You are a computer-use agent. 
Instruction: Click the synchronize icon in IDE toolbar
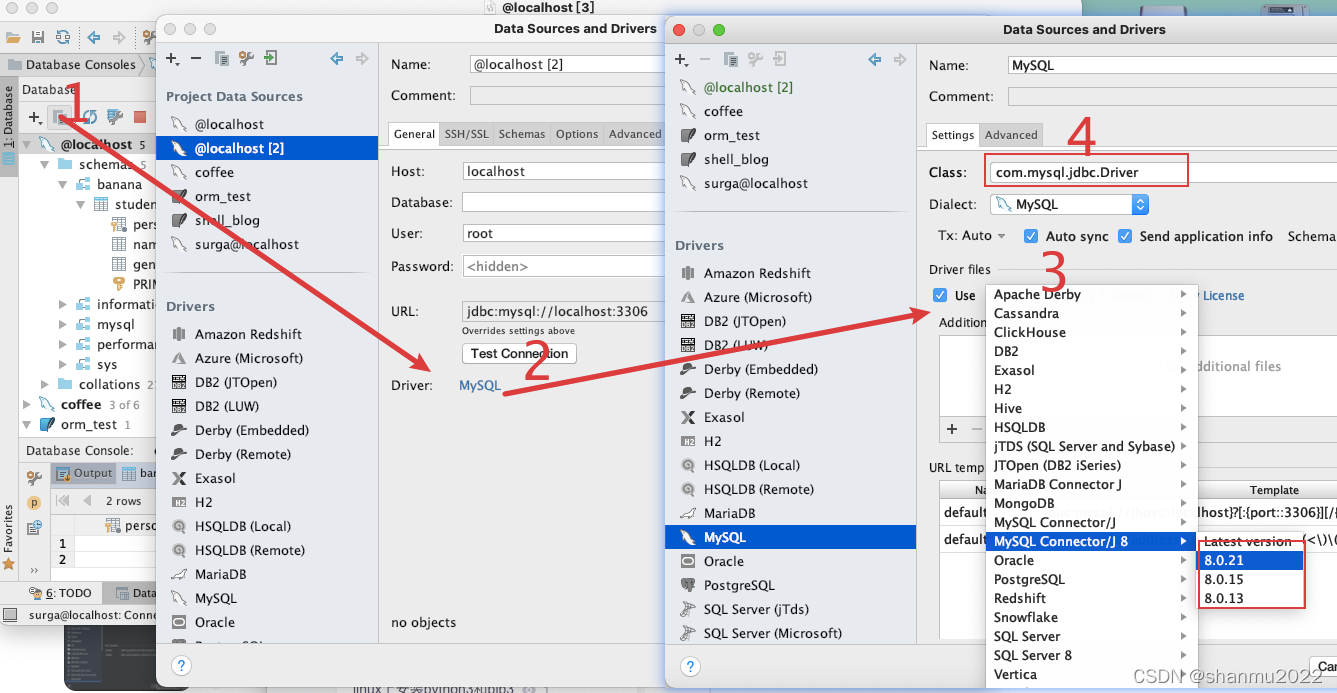pyautogui.click(x=63, y=38)
